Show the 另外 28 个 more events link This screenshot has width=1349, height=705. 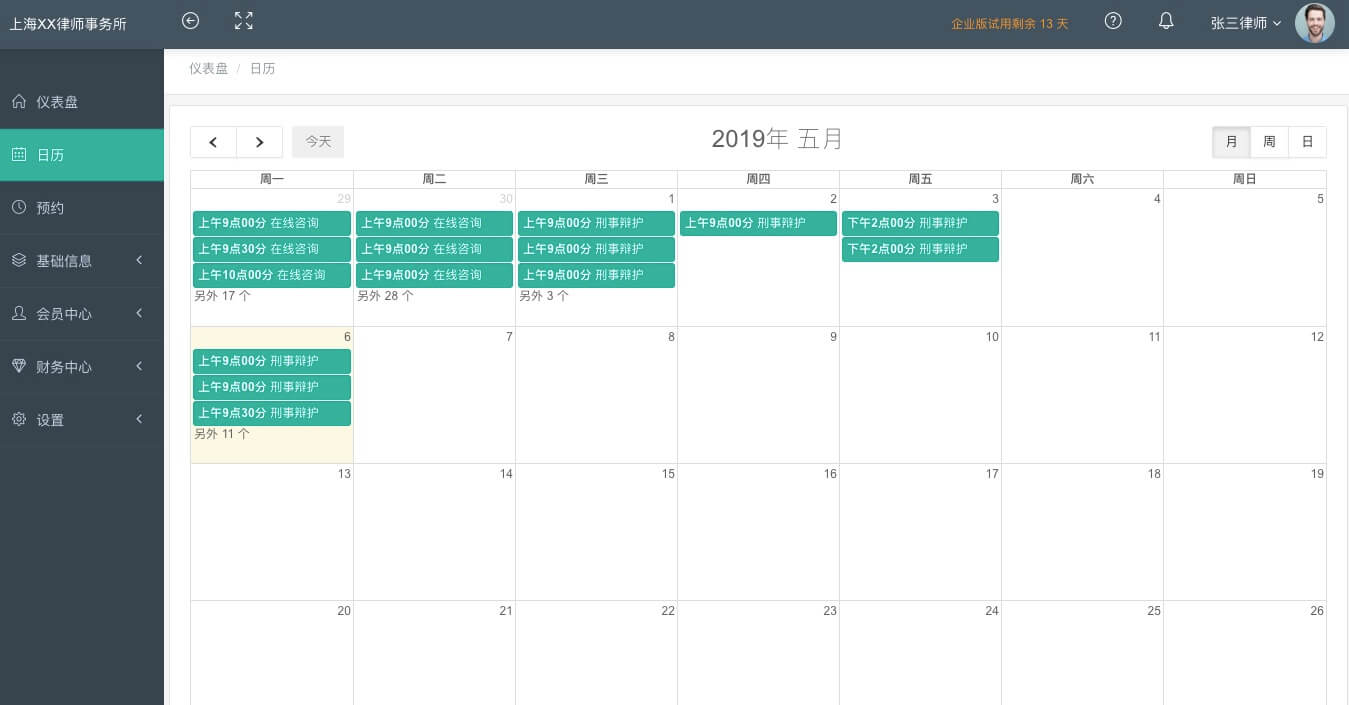(x=385, y=296)
